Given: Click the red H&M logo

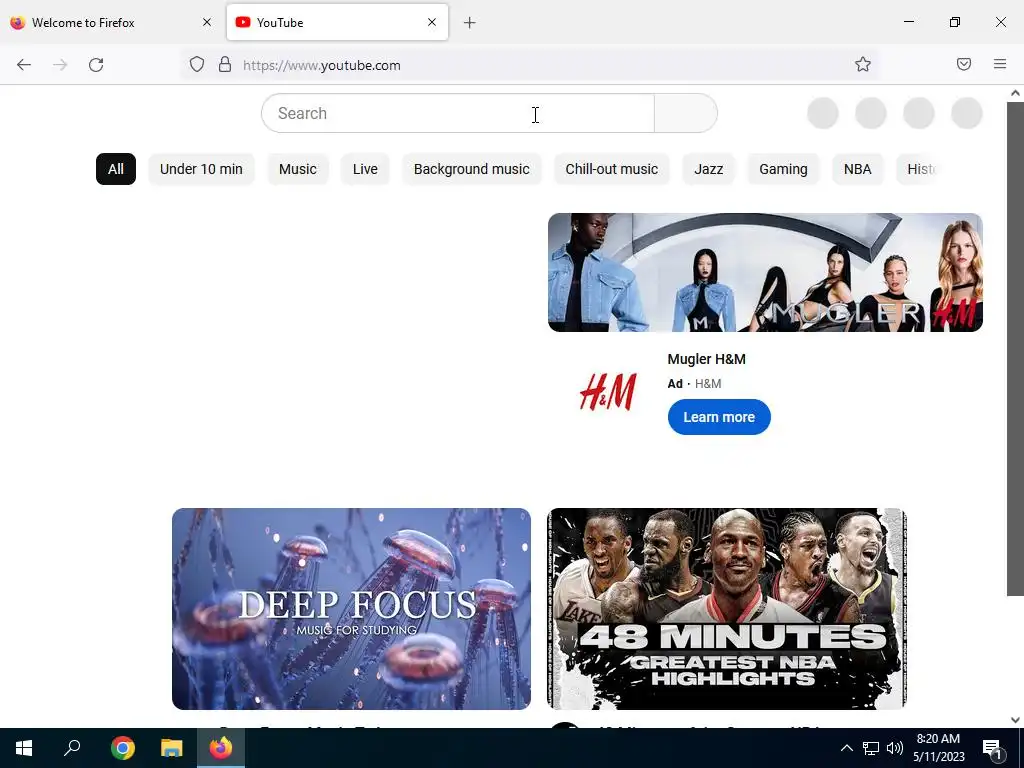Looking at the screenshot, I should tap(608, 392).
